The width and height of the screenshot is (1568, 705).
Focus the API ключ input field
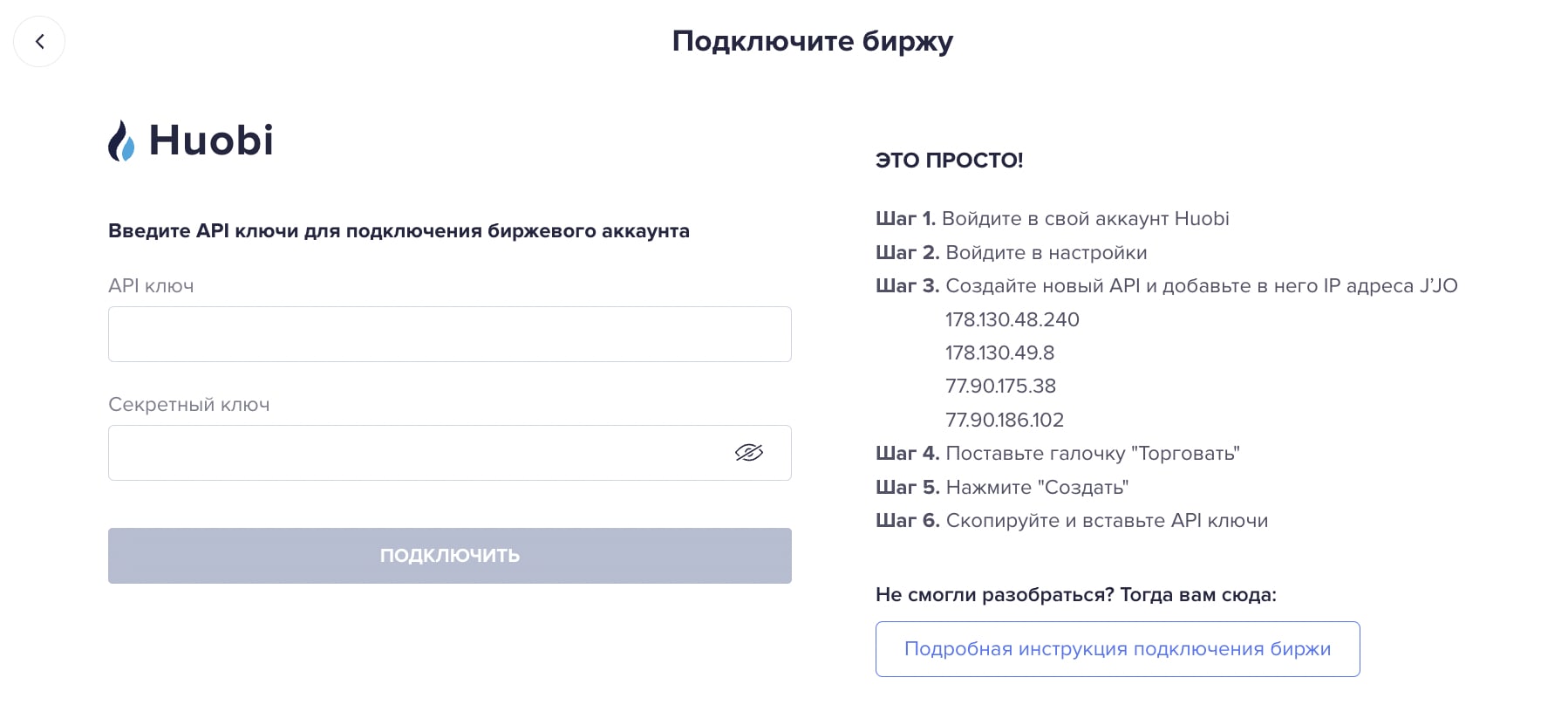click(x=450, y=334)
